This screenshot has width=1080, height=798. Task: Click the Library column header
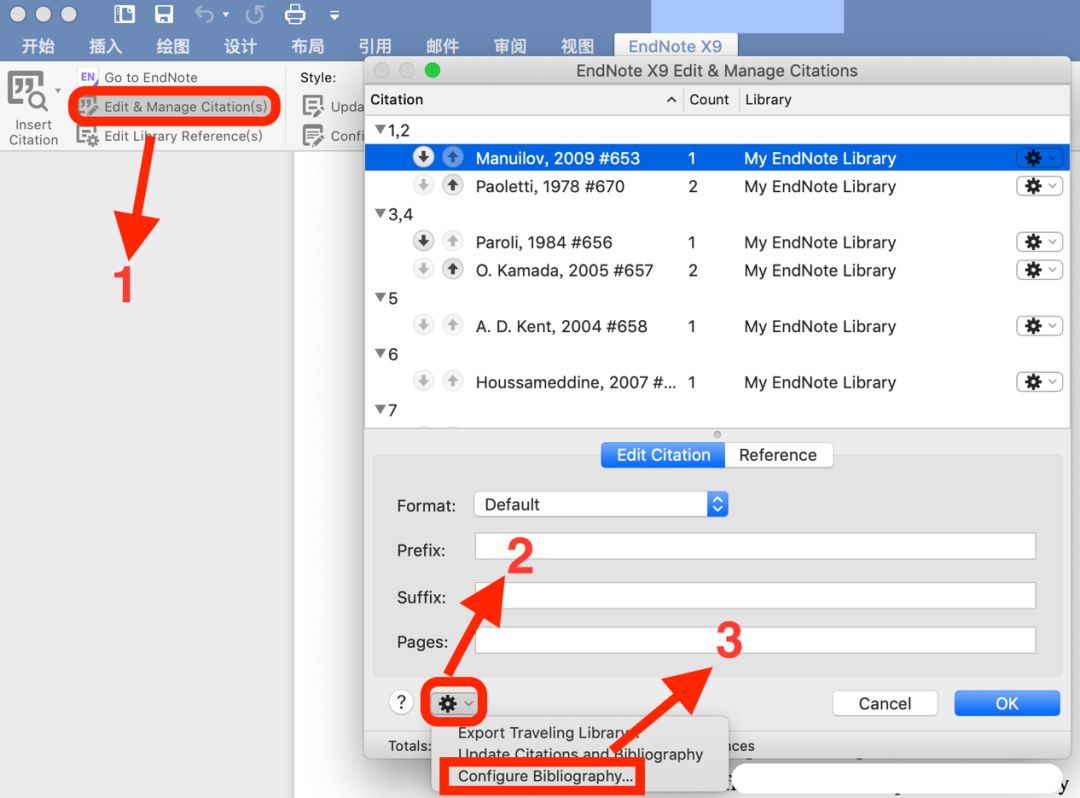[904, 100]
